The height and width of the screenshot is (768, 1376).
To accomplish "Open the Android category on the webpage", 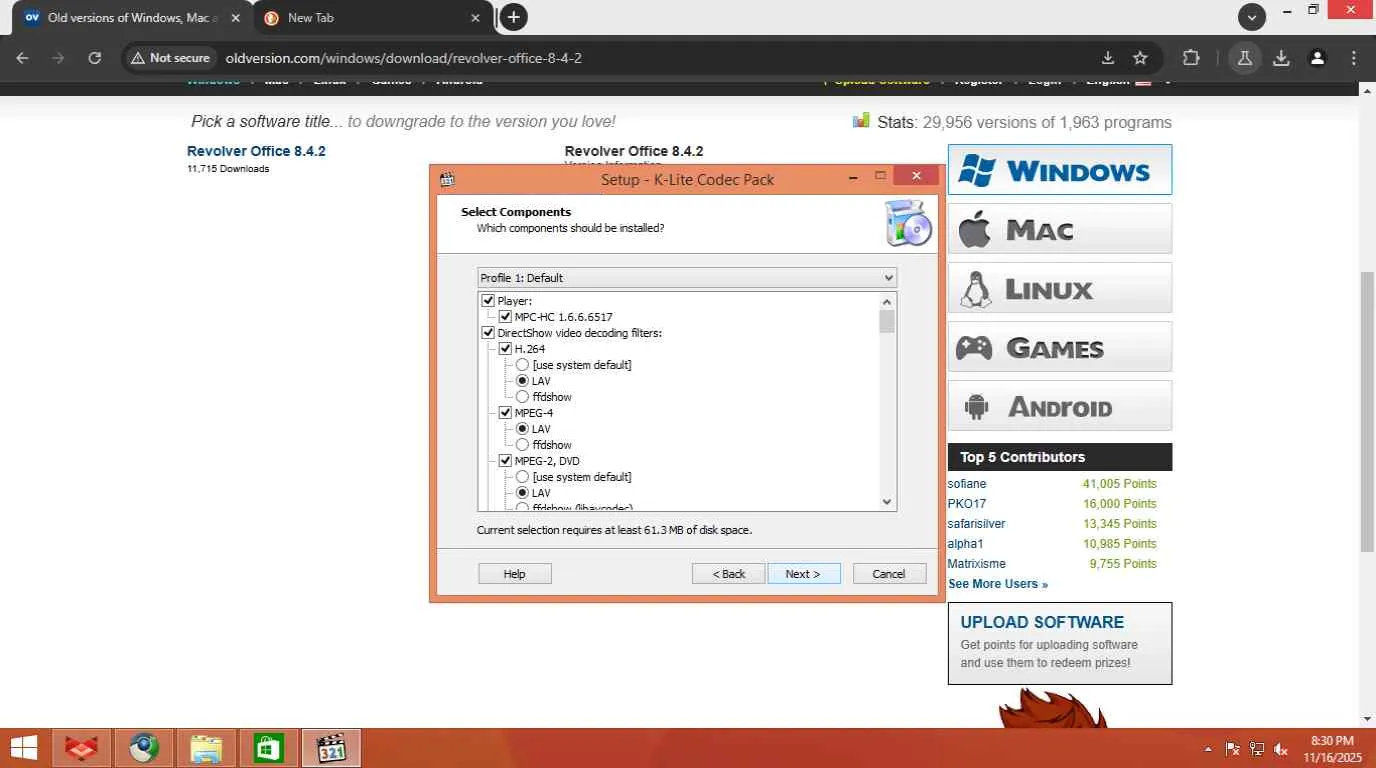I will point(1060,406).
